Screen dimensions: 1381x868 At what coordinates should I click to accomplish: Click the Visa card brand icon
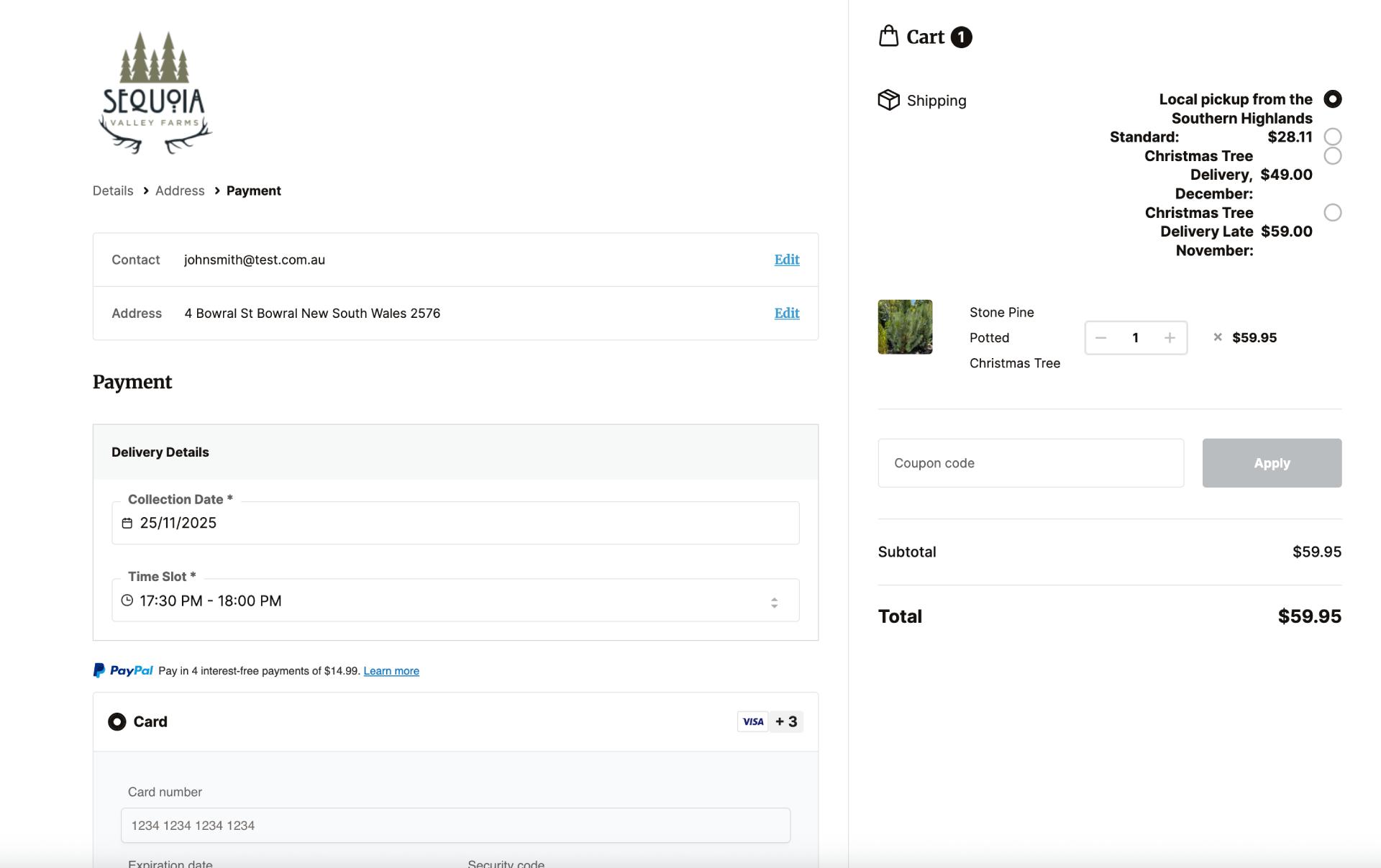click(752, 721)
